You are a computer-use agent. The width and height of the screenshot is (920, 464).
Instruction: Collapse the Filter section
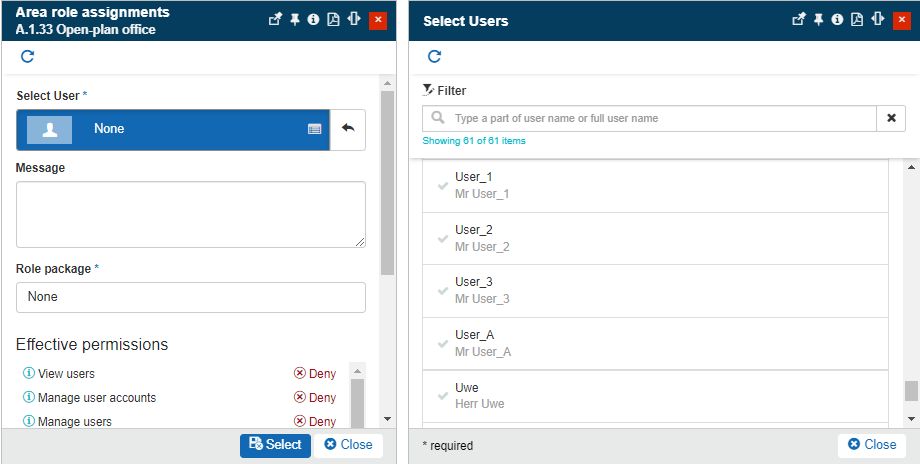[445, 90]
